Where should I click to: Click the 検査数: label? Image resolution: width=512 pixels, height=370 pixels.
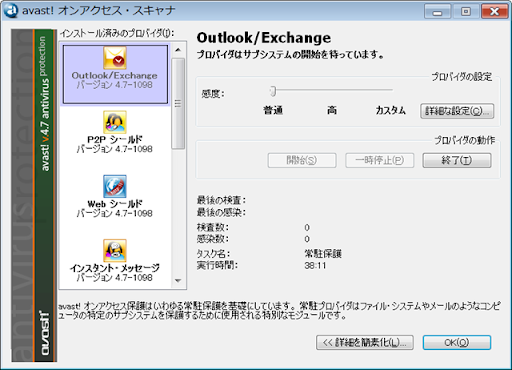pyautogui.click(x=213, y=227)
